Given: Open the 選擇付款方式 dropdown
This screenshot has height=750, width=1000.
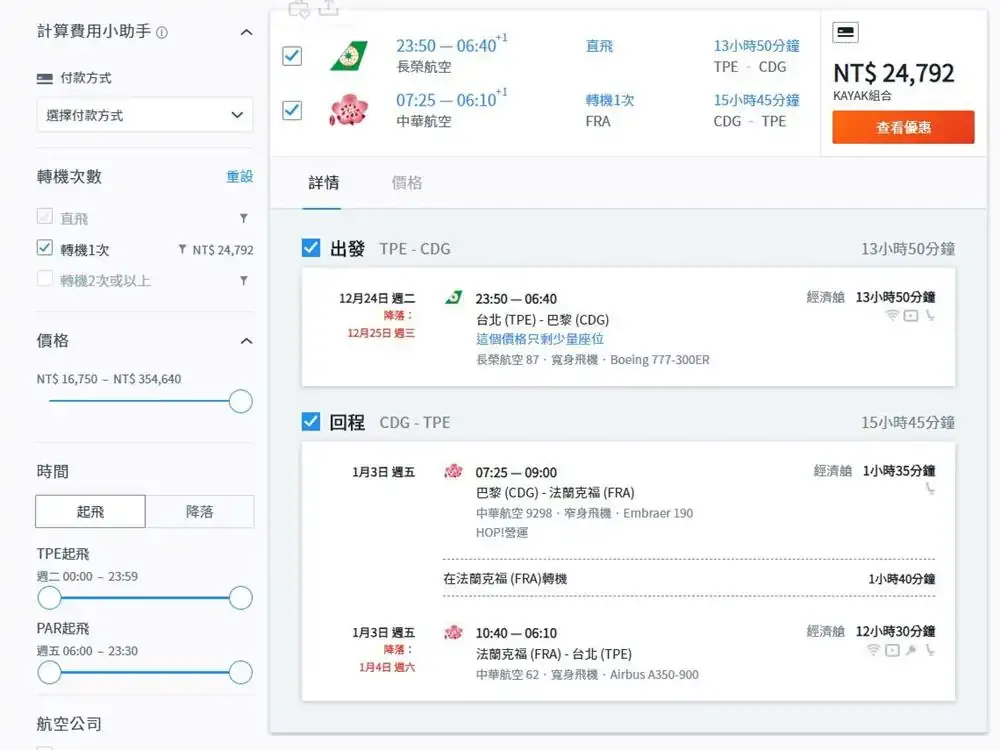Looking at the screenshot, I should tap(145, 115).
